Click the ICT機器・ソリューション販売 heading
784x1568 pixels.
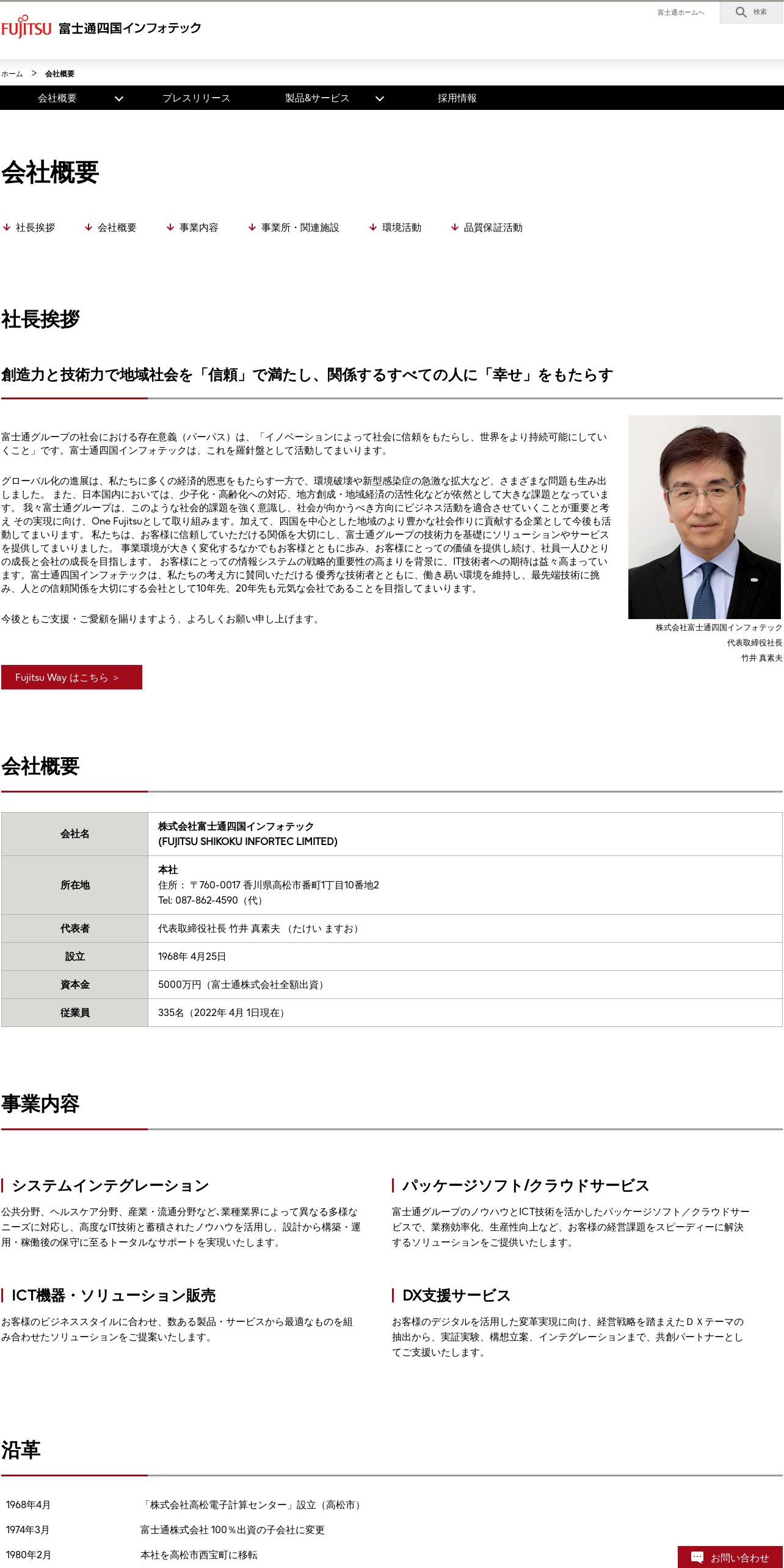114,1296
